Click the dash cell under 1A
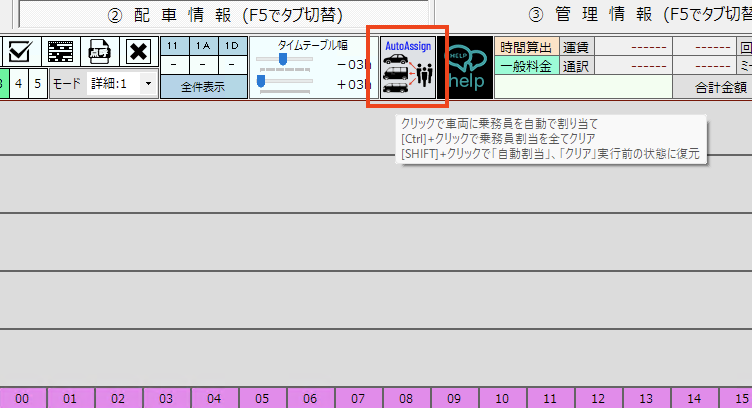Viewport: 752px width, 408px height. pos(203,65)
